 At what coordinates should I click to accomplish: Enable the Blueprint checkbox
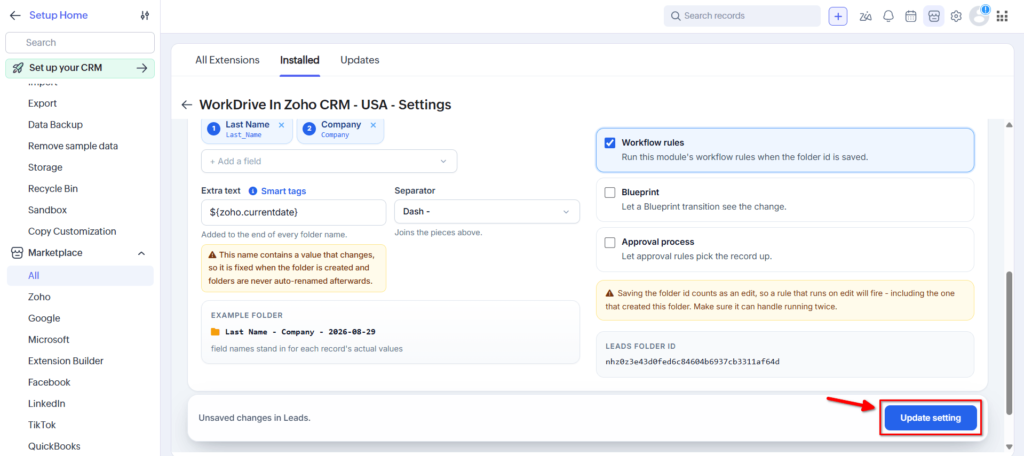[610, 193]
